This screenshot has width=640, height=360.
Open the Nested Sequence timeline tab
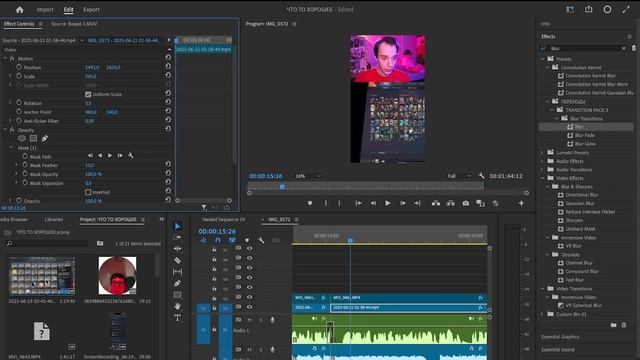point(223,219)
